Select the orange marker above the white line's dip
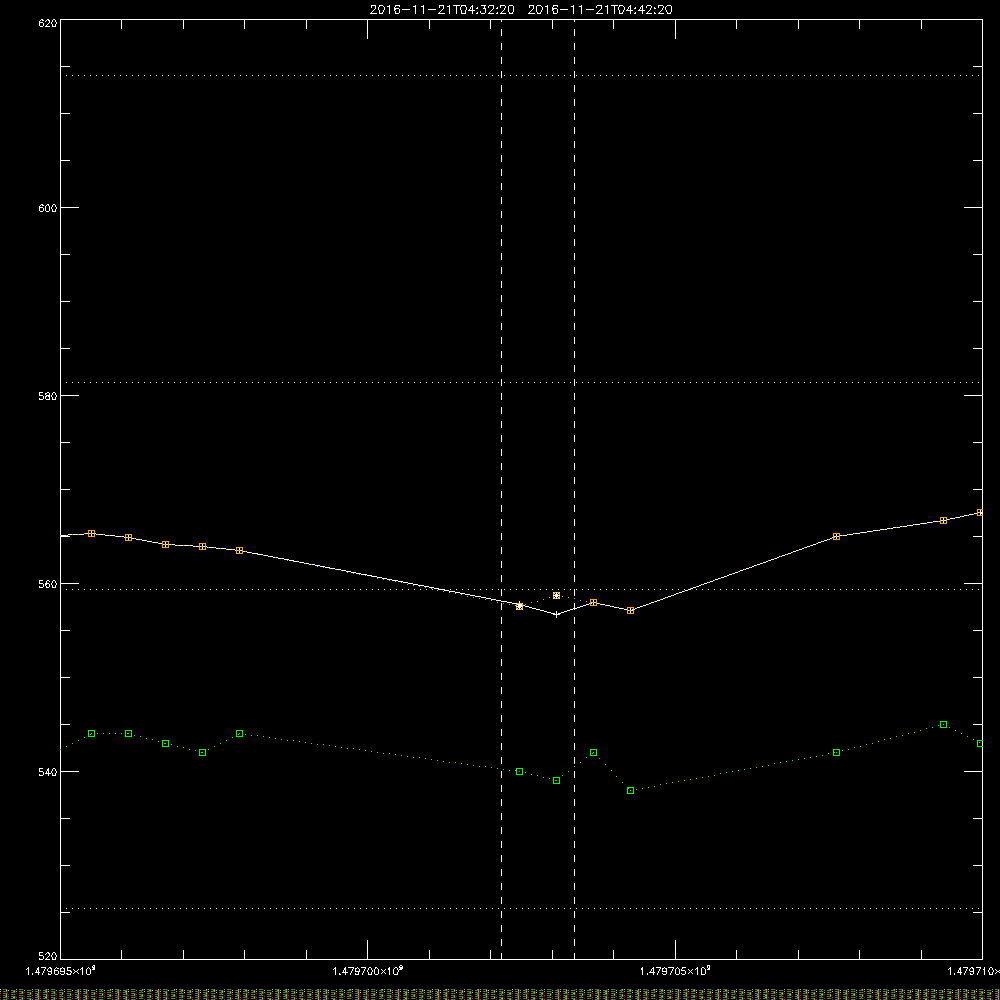The height and width of the screenshot is (1000, 1000). [x=557, y=596]
